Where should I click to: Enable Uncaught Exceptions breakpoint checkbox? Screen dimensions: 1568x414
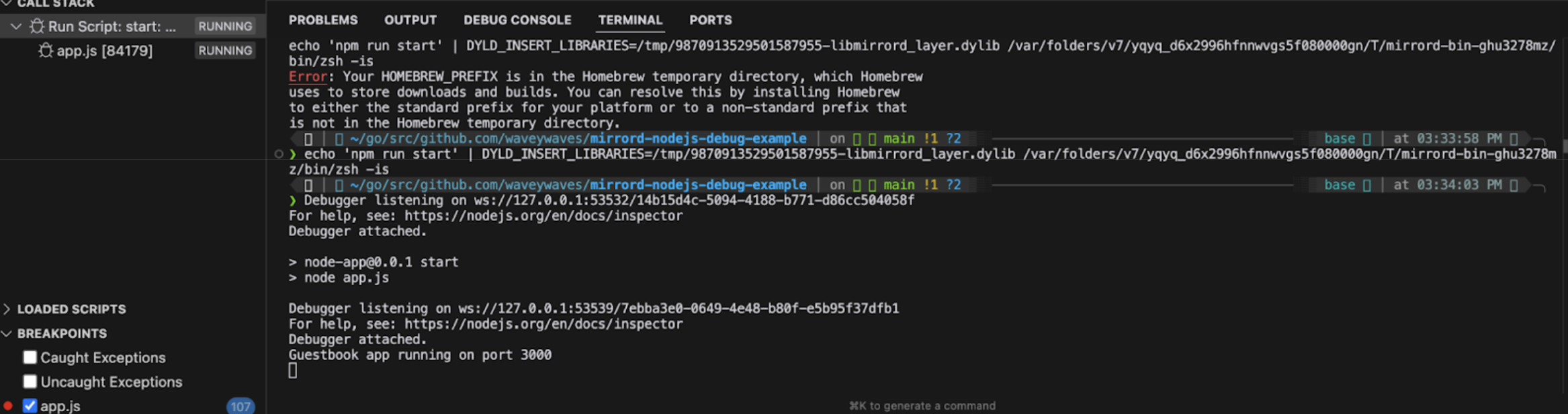[30, 382]
